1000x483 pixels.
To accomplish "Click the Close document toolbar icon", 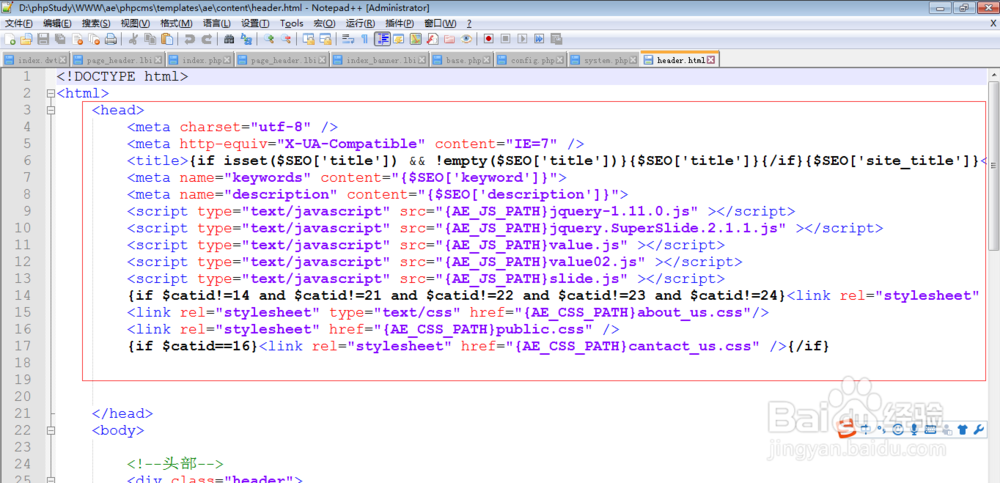I will click(x=77, y=39).
